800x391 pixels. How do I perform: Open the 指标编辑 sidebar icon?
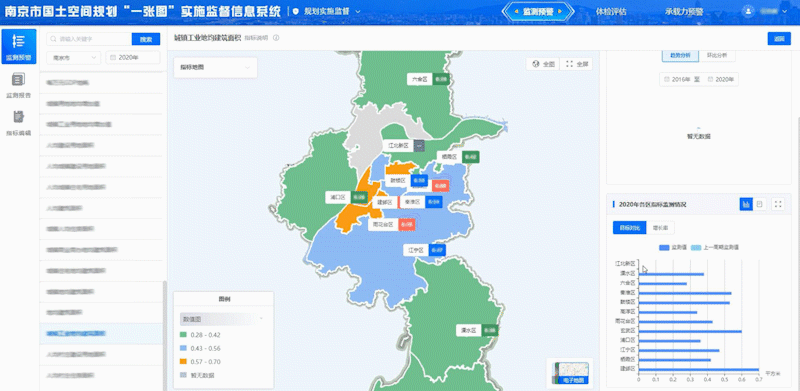tap(19, 123)
